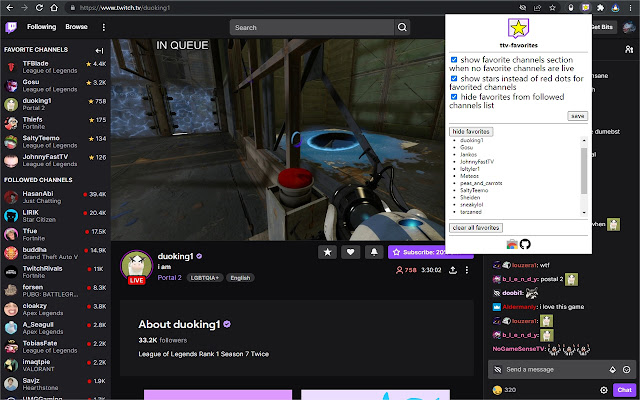Open buddha Grand Theft Auto V channel

pos(55,253)
